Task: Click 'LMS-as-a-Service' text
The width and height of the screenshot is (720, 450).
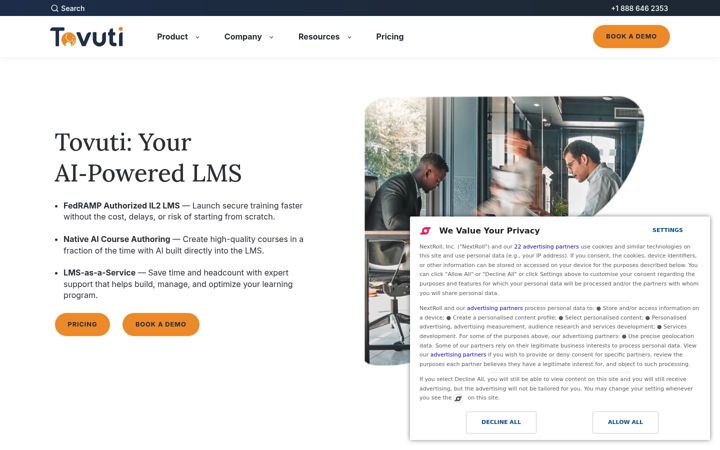Action: tap(99, 273)
